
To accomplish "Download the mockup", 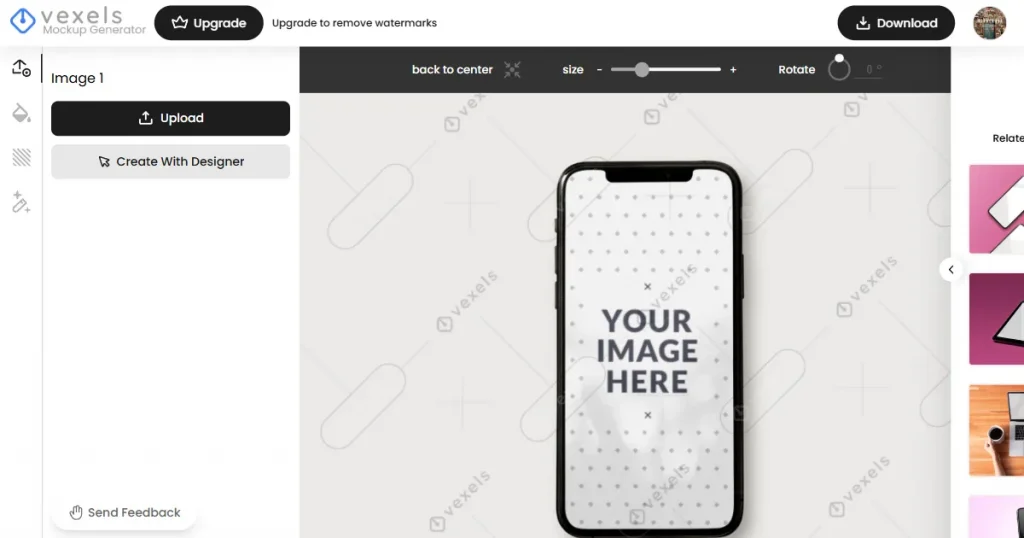I will point(896,23).
